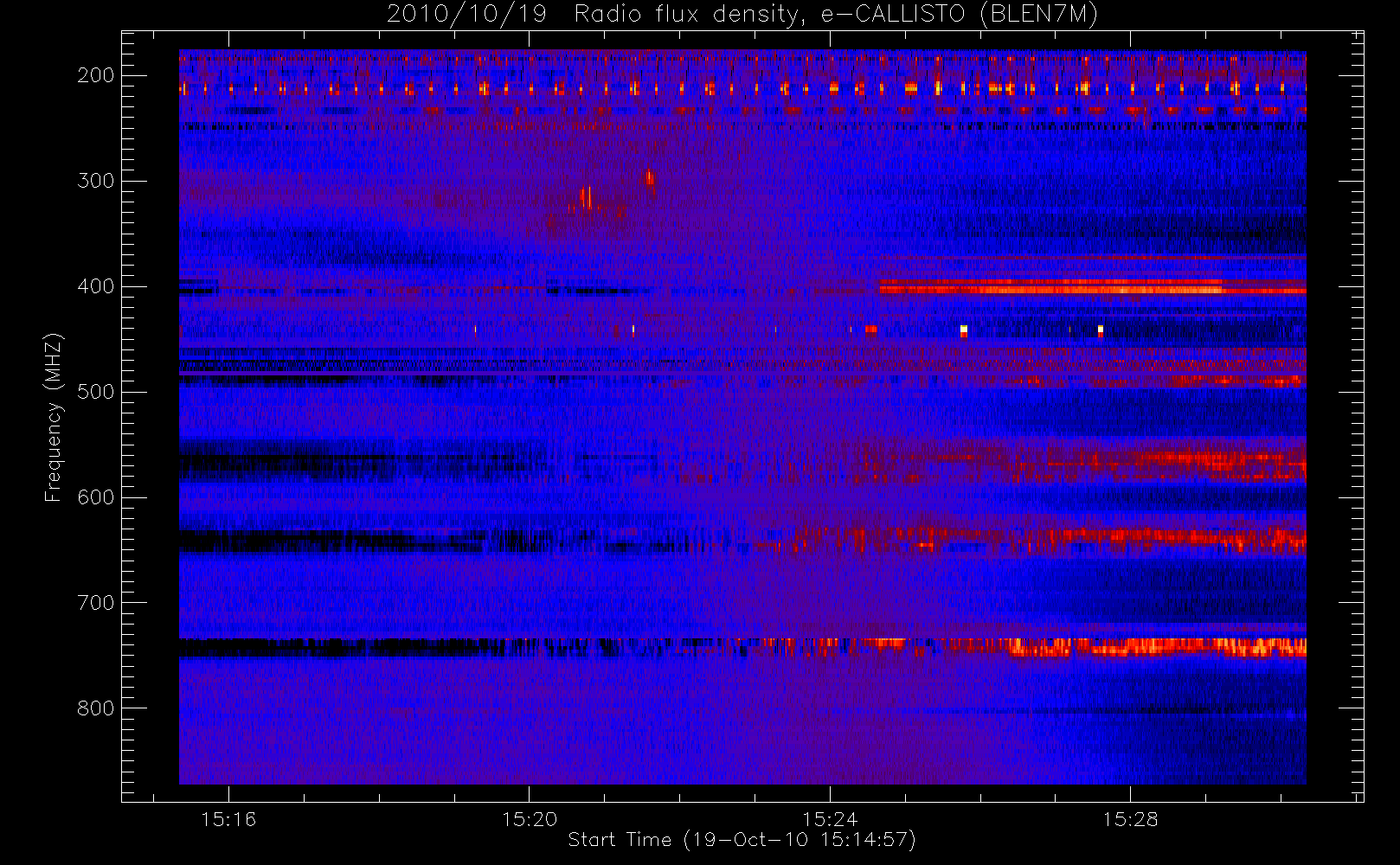Click the bright horizontal band at 400 MHz
The height and width of the screenshot is (865, 1400).
point(1092,286)
